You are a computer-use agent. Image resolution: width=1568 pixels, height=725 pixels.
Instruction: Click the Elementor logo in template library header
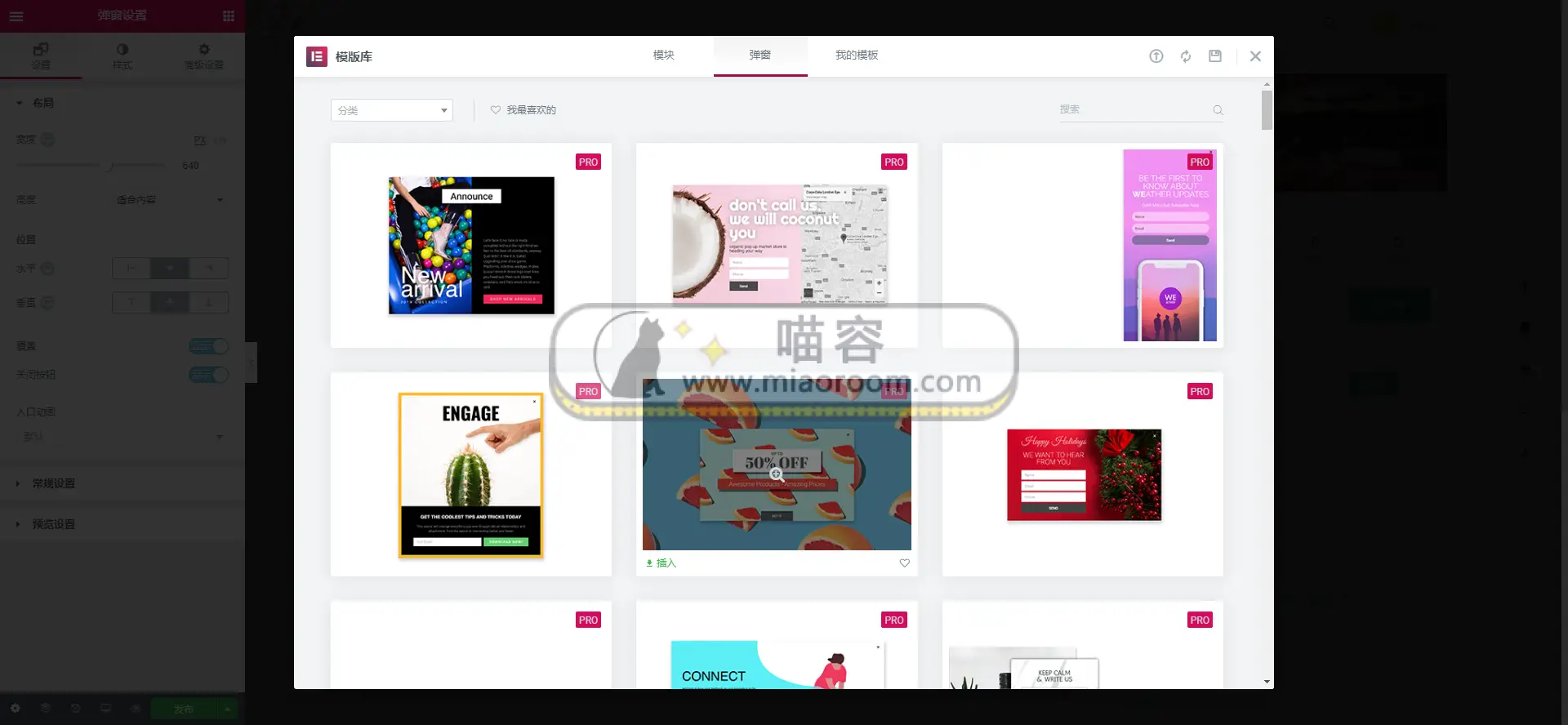pyautogui.click(x=317, y=56)
